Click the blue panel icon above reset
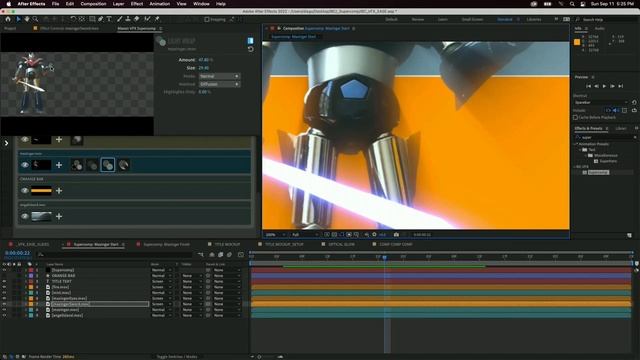The image size is (640, 360). 250,40
